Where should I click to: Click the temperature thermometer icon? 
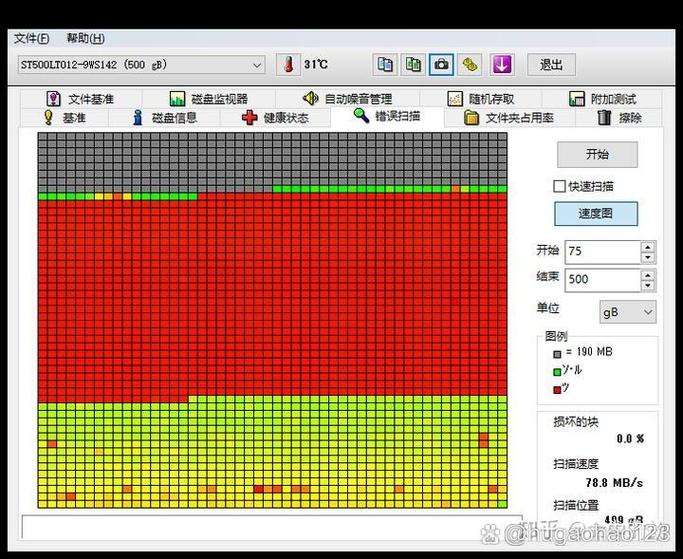point(288,65)
